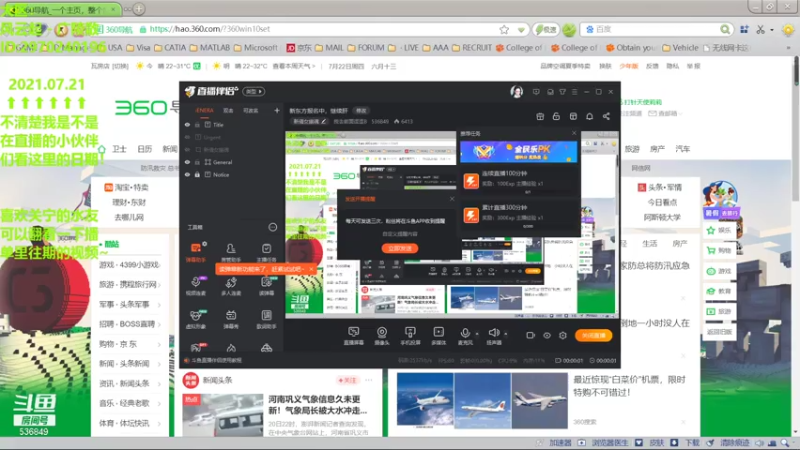Expand the 军事 · 头条军事 row arrow
The image size is (800, 450).
click(x=159, y=305)
